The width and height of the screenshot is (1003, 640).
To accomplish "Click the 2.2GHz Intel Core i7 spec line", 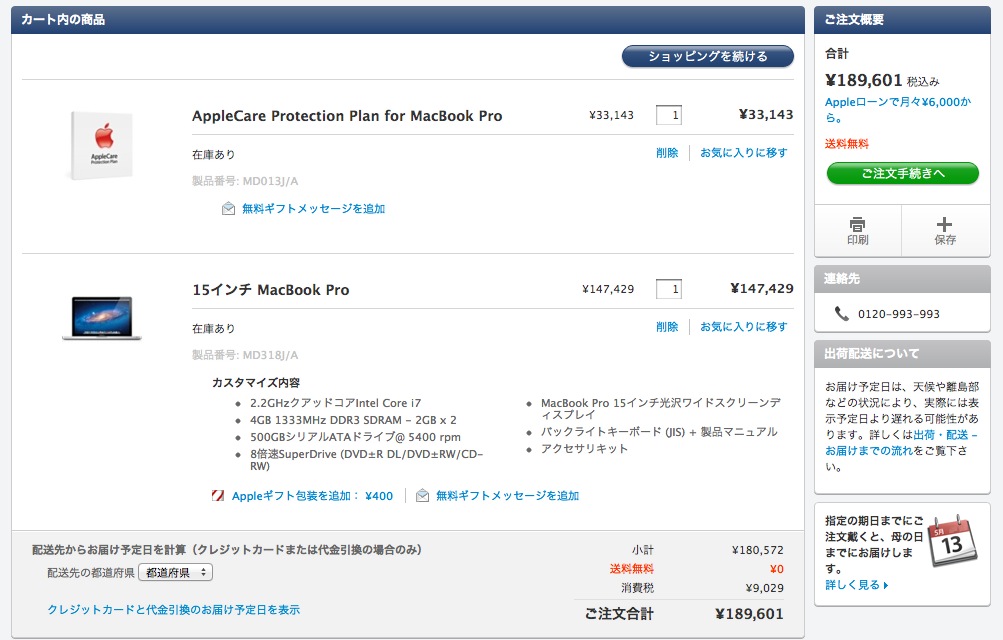I will tap(335, 403).
